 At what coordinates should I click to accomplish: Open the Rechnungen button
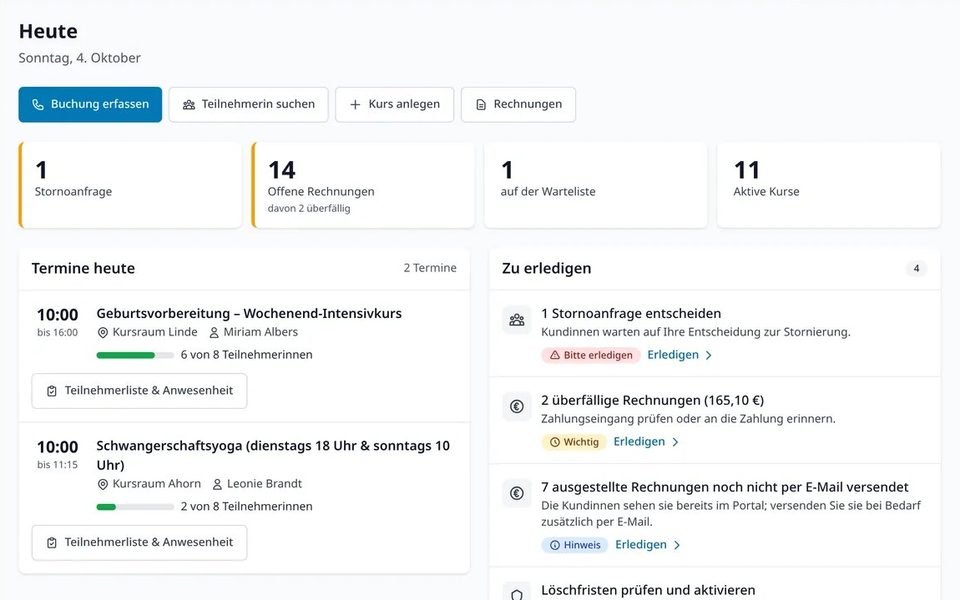[x=519, y=105]
